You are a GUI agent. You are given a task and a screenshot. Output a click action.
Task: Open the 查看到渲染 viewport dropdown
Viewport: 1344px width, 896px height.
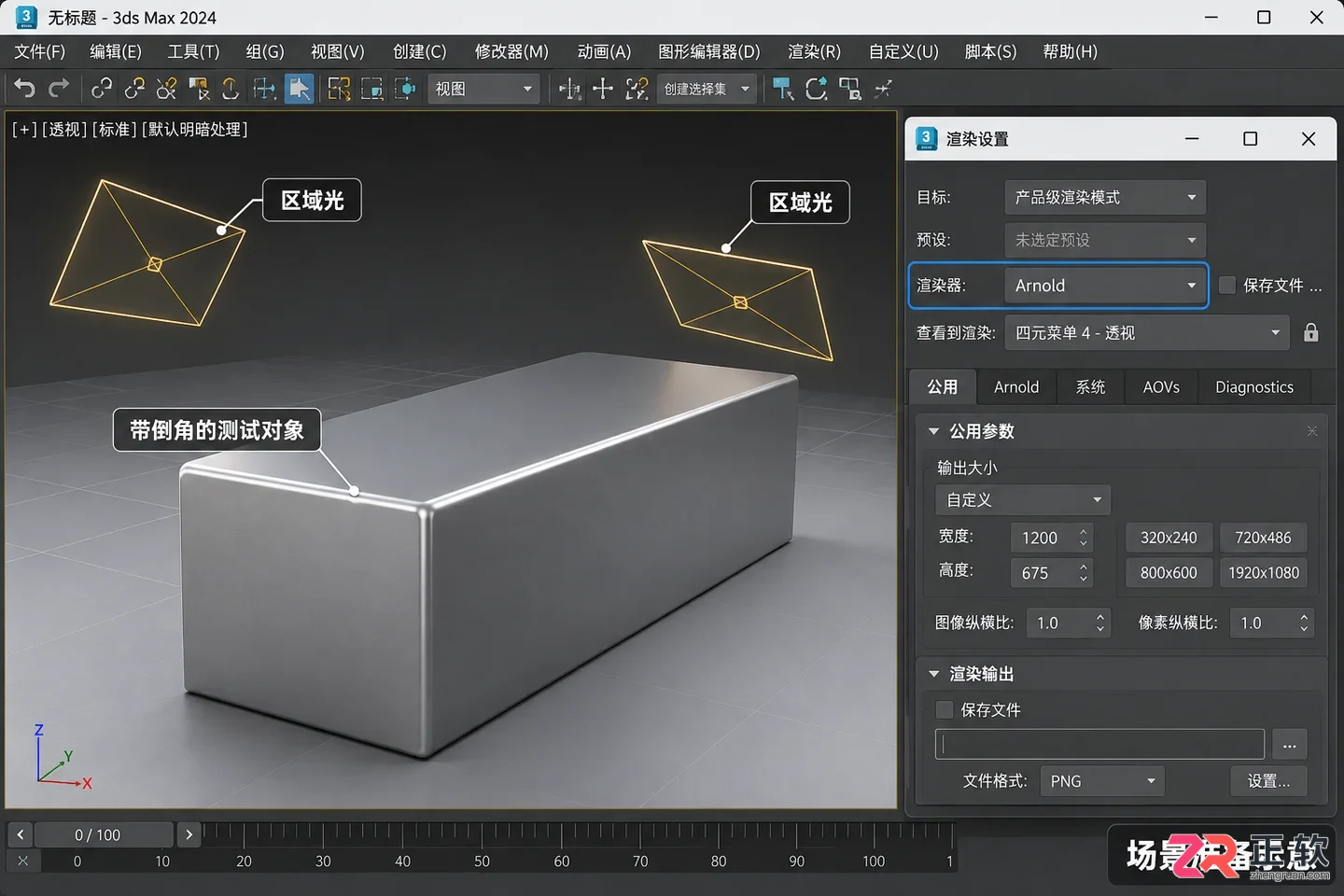tap(1147, 332)
